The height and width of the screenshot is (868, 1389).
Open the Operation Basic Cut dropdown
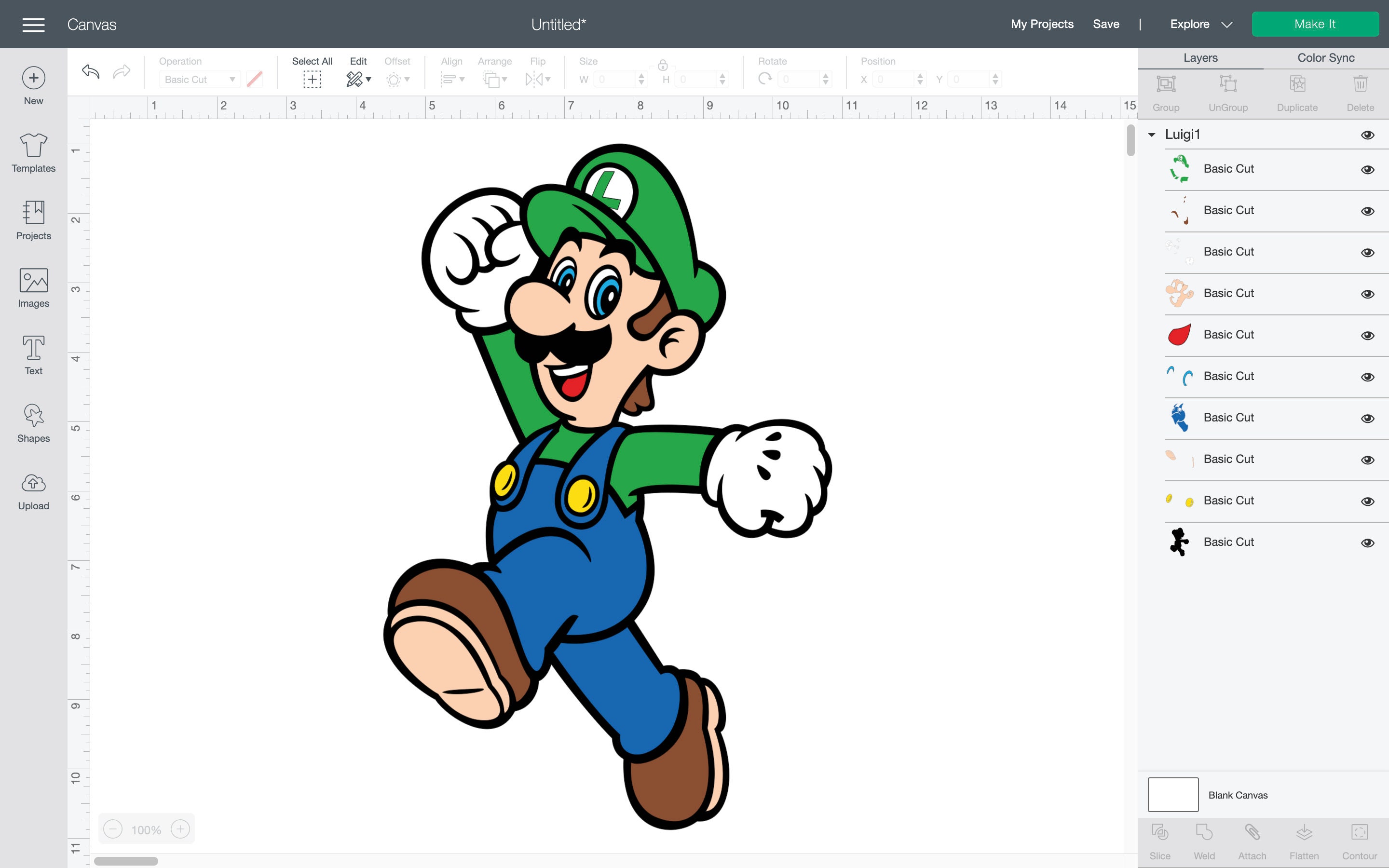tap(199, 79)
